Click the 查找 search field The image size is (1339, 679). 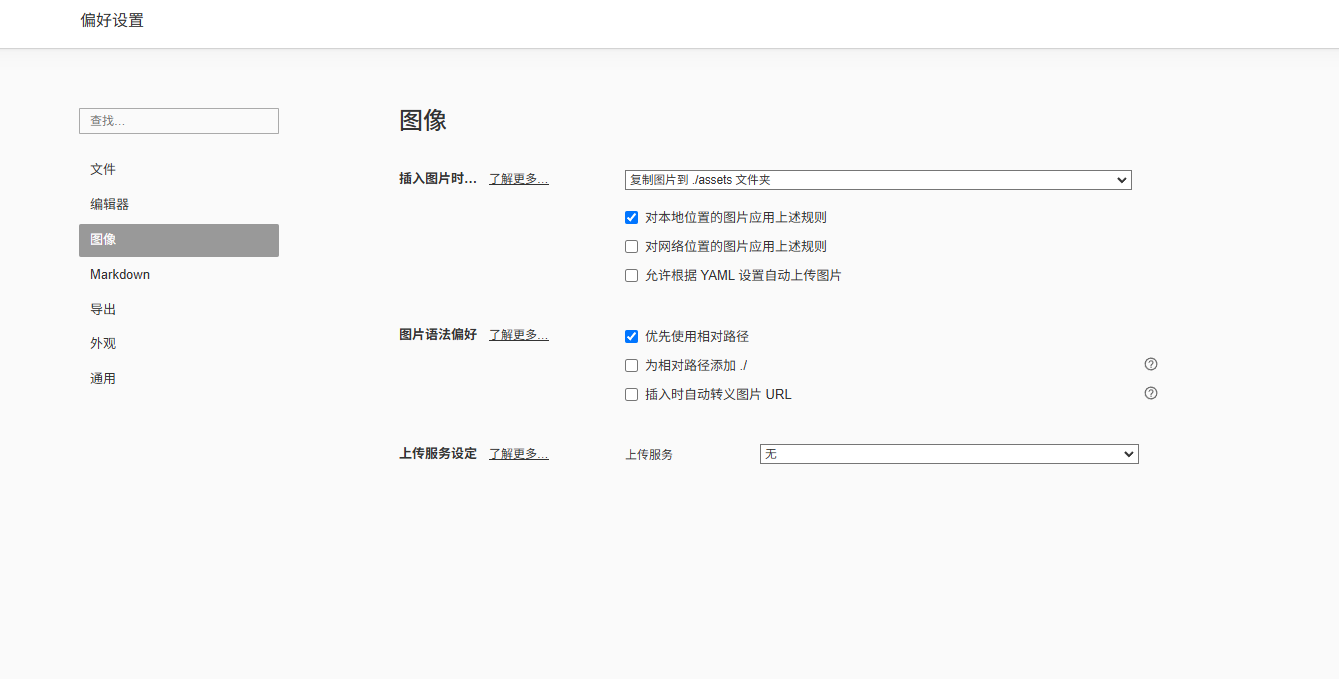pos(179,121)
